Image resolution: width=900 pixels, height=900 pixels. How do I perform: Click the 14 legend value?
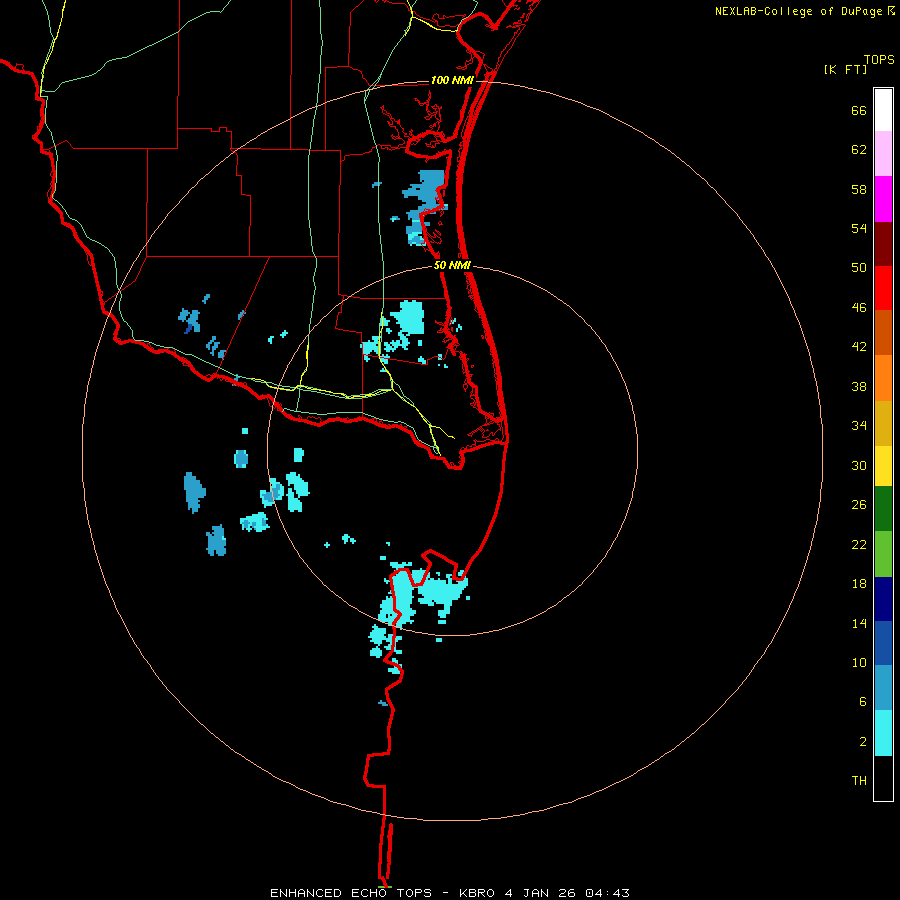click(859, 623)
